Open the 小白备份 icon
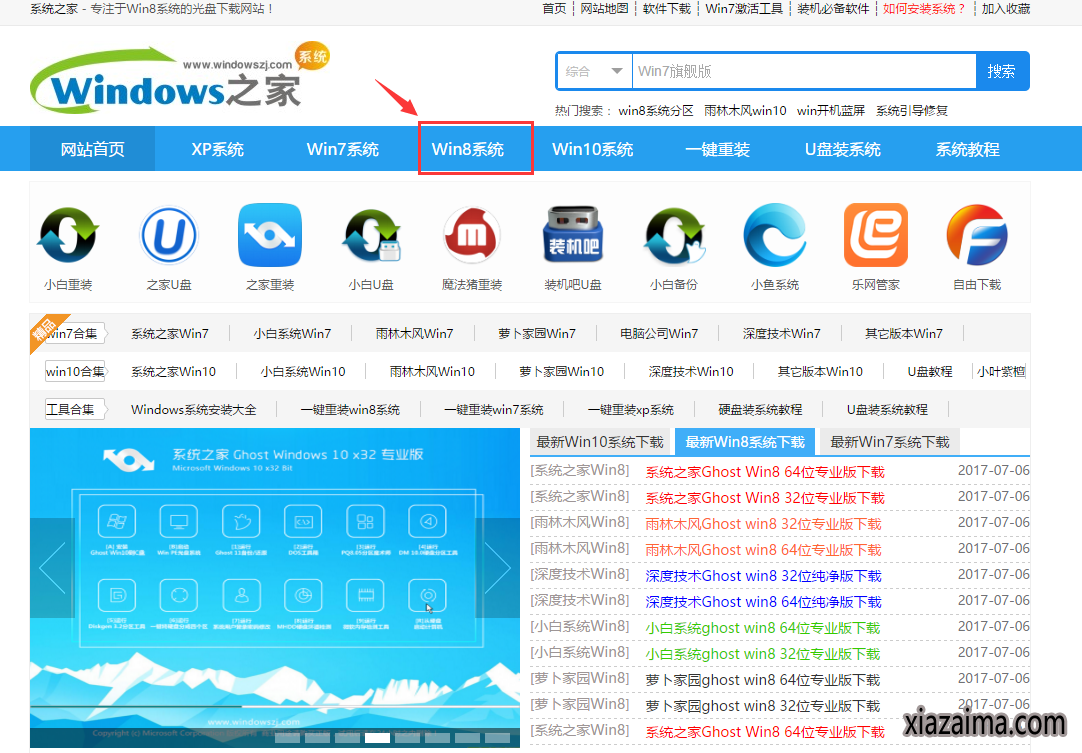Image resolution: width=1082 pixels, height=753 pixels. point(674,235)
